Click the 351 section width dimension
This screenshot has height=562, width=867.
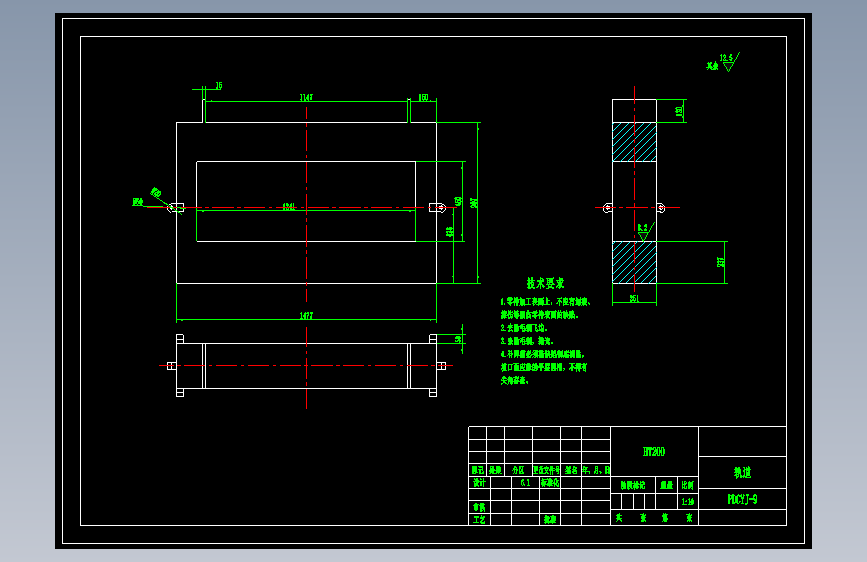tap(634, 299)
